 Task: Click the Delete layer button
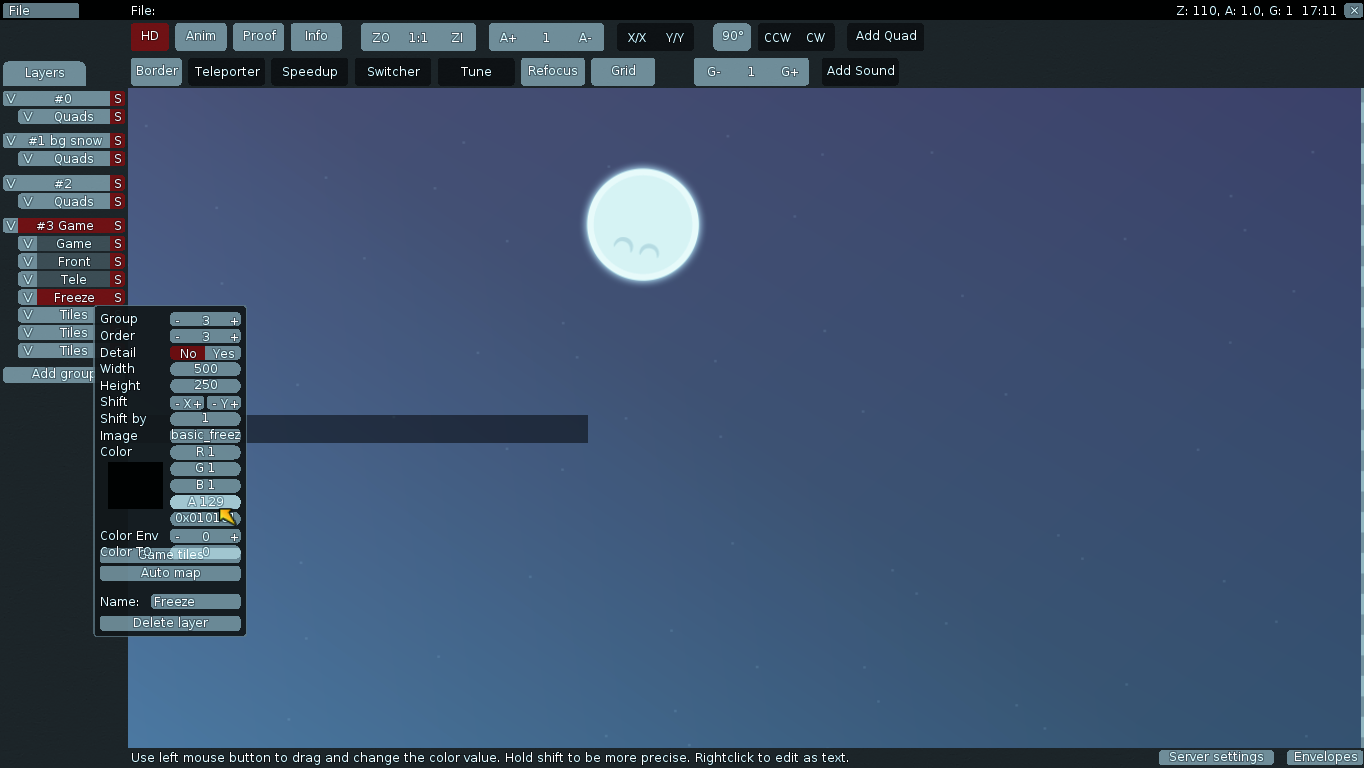tap(170, 623)
